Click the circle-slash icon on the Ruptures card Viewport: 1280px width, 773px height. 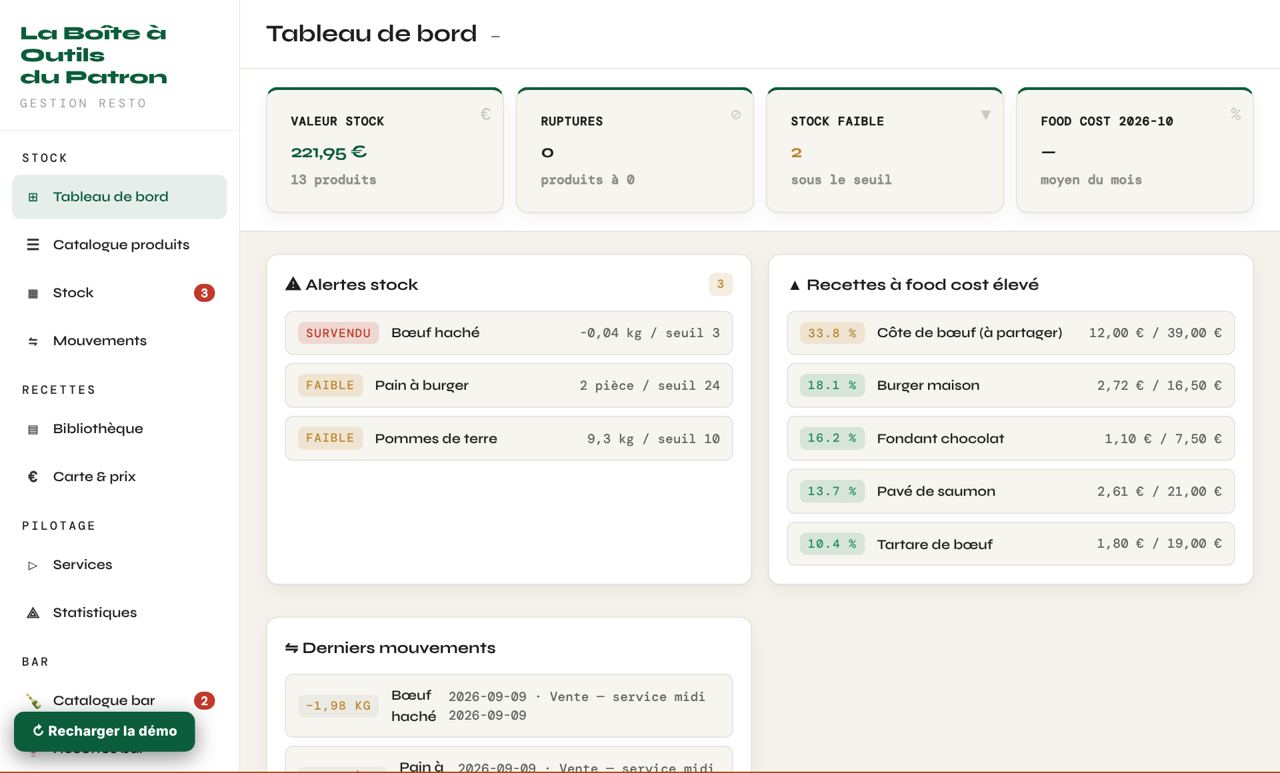pyautogui.click(x=736, y=114)
